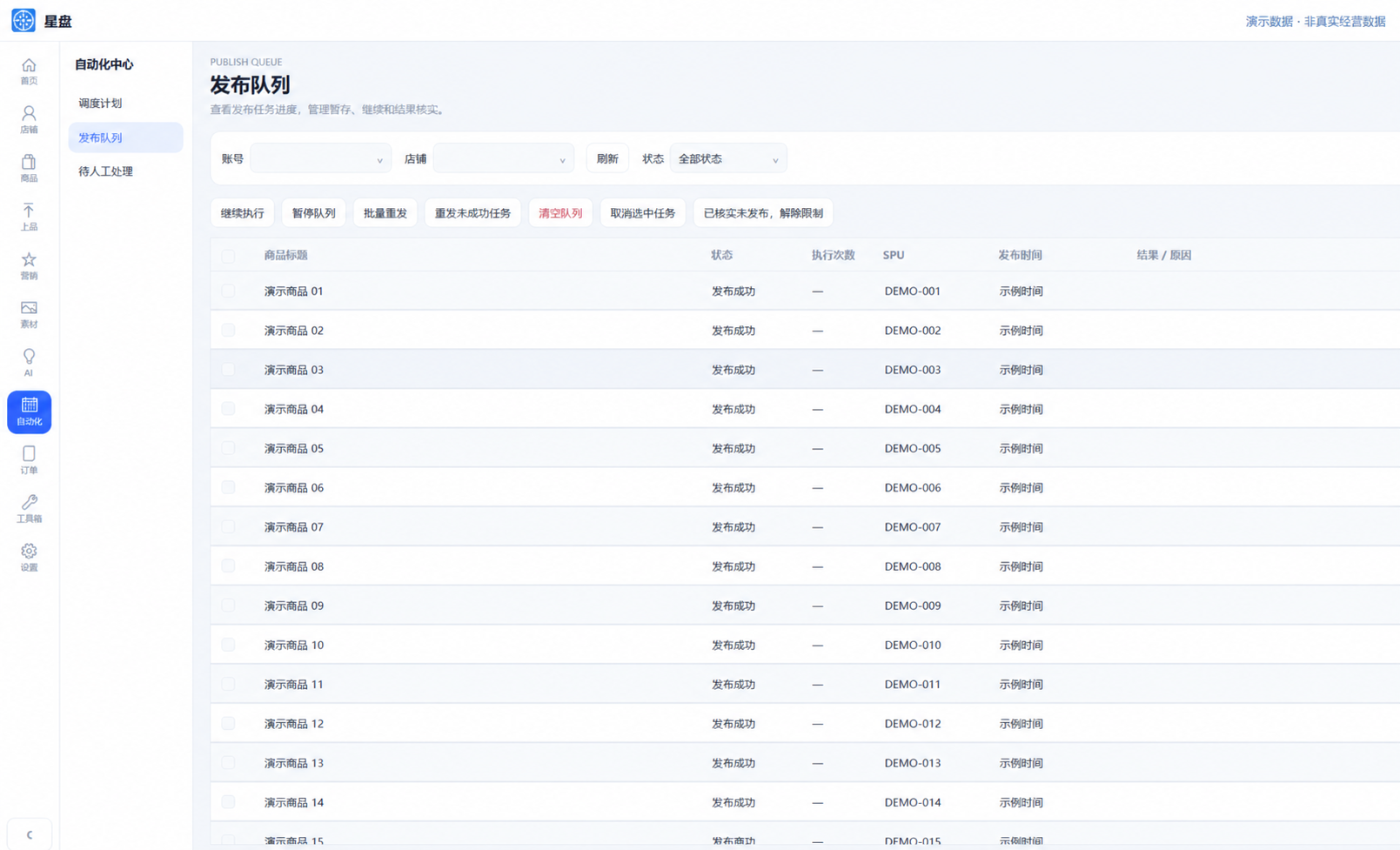Check the row checkbox for 演示商品 09
Viewport: 1400px width, 850px height.
click(228, 606)
